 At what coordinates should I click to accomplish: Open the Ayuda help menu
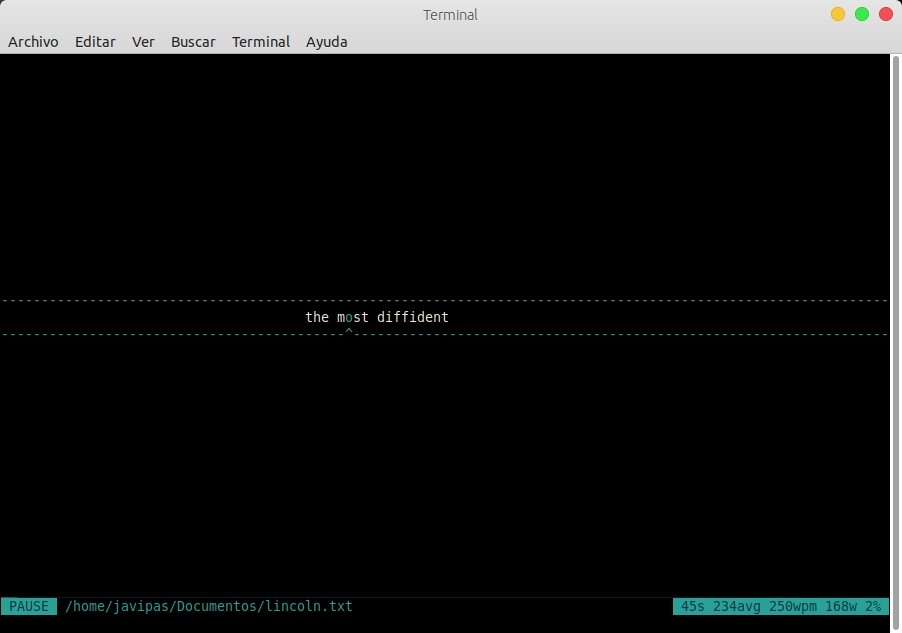[x=327, y=42]
